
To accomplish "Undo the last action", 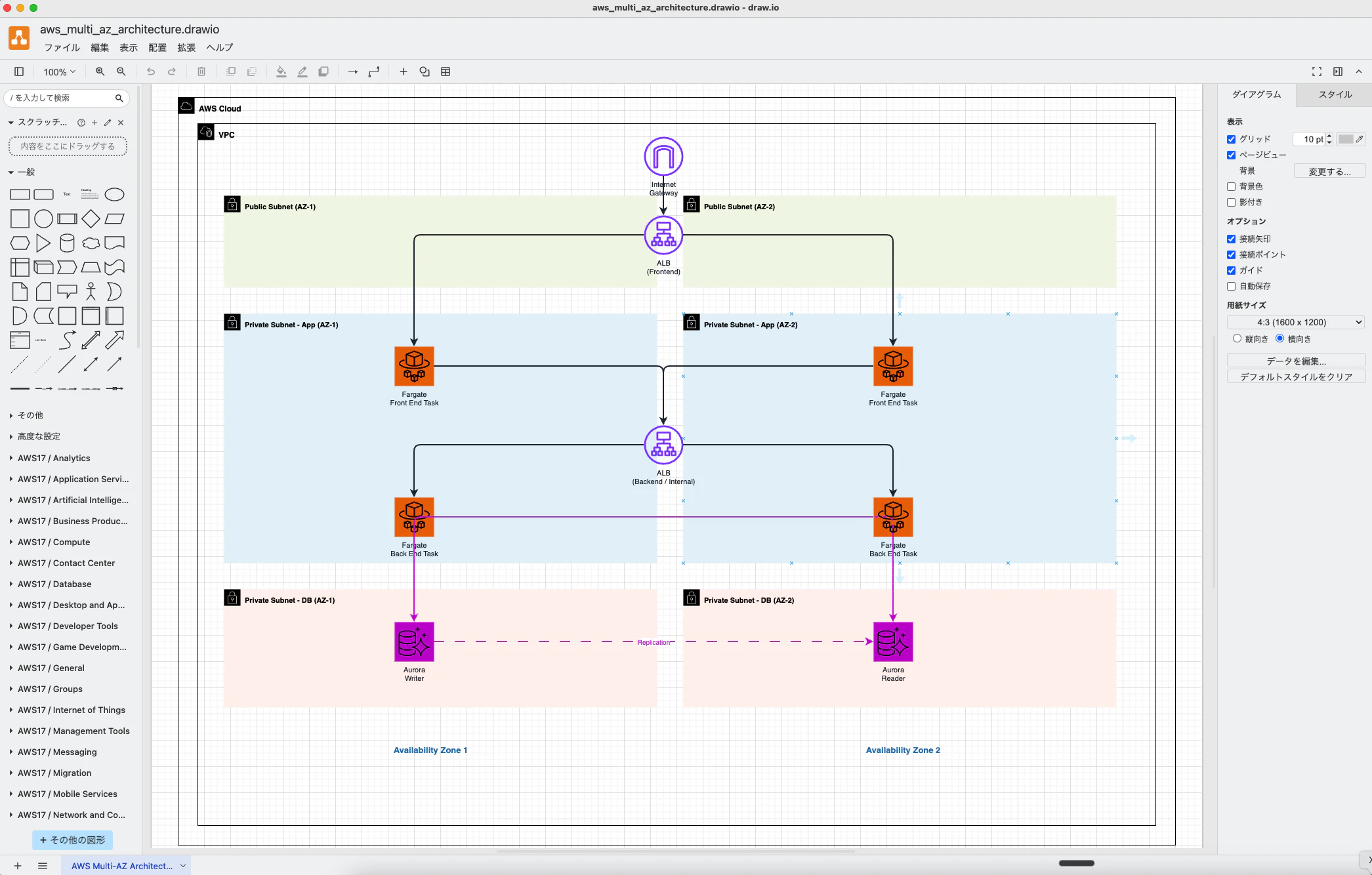I will tap(151, 71).
